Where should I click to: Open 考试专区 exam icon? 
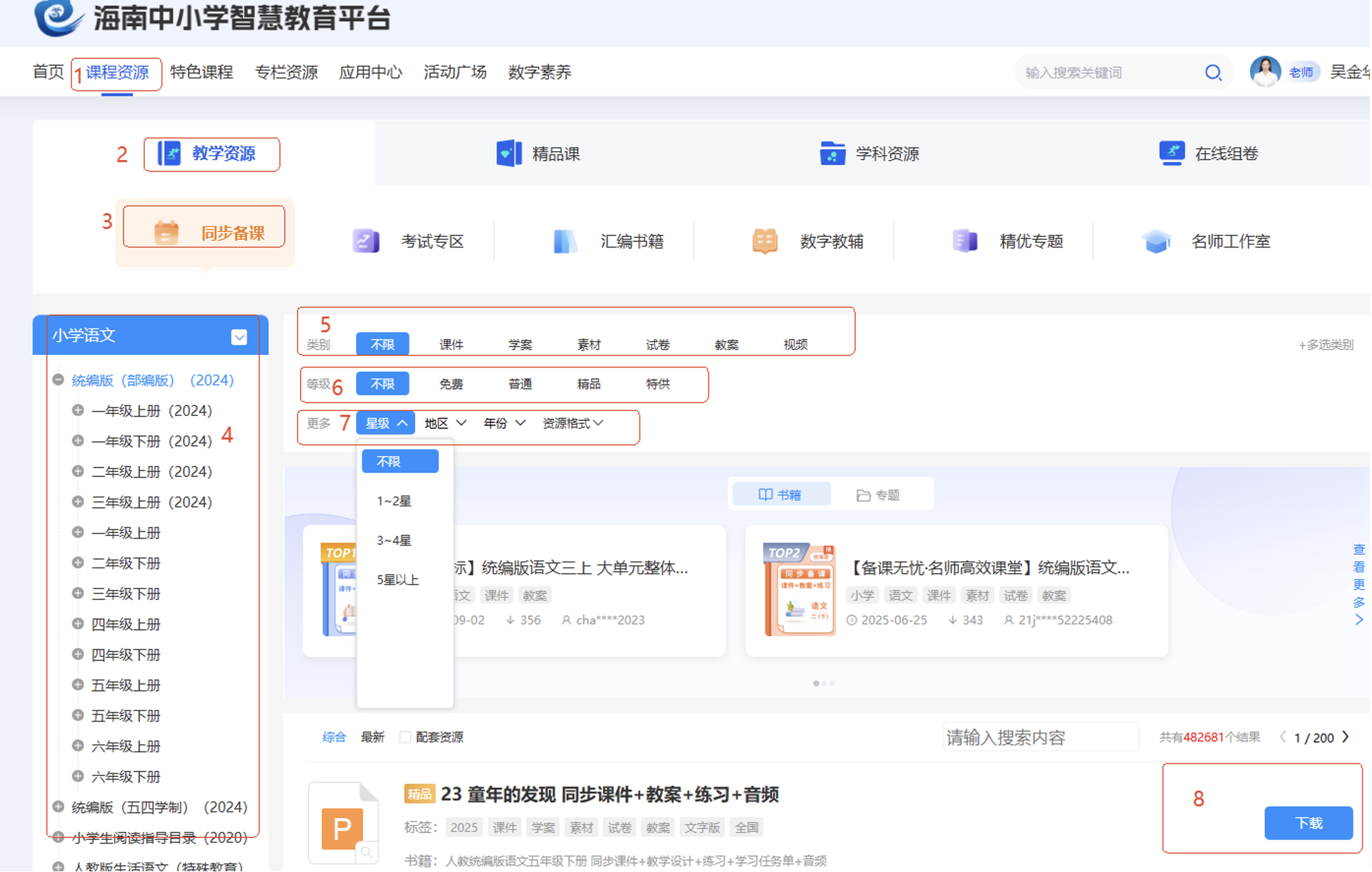tap(366, 241)
